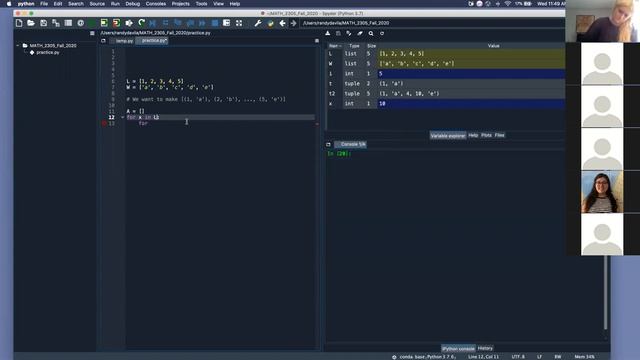The height and width of the screenshot is (360, 640).
Task: Collapse MATH_2305_Fall_2020 project folder
Action: (x=18, y=46)
